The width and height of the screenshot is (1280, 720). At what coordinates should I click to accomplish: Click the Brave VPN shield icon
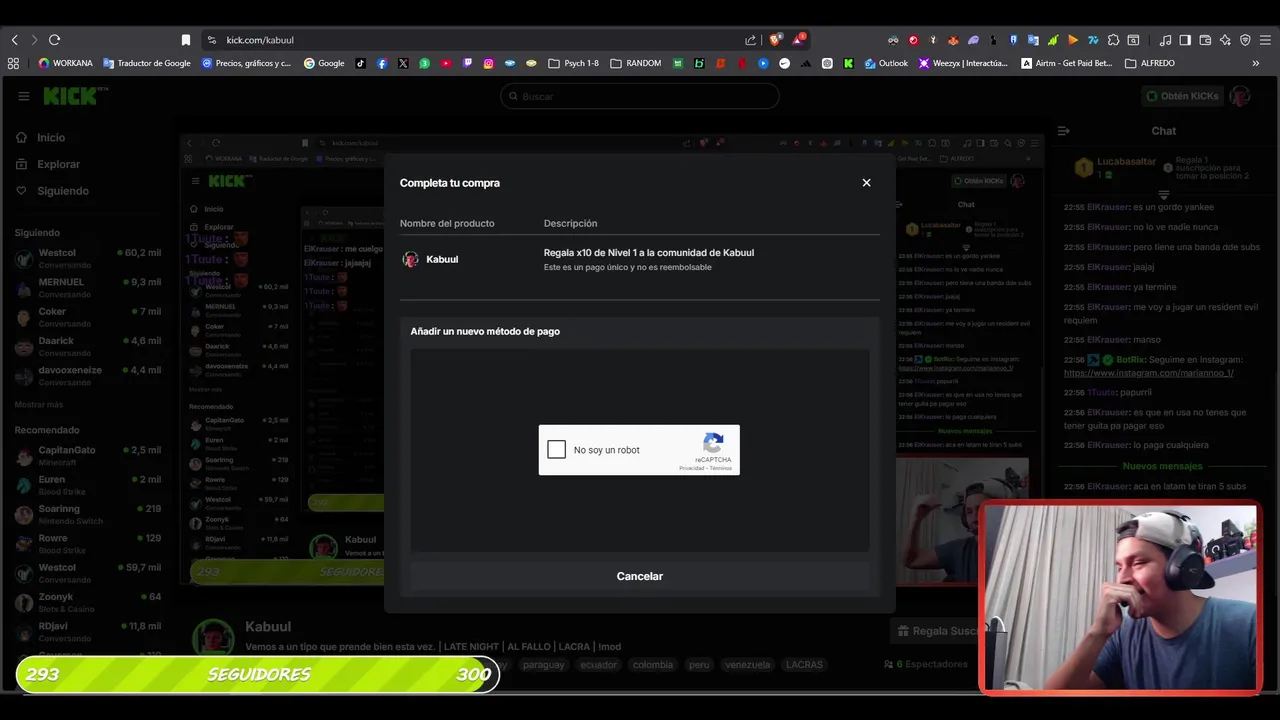tap(1245, 40)
